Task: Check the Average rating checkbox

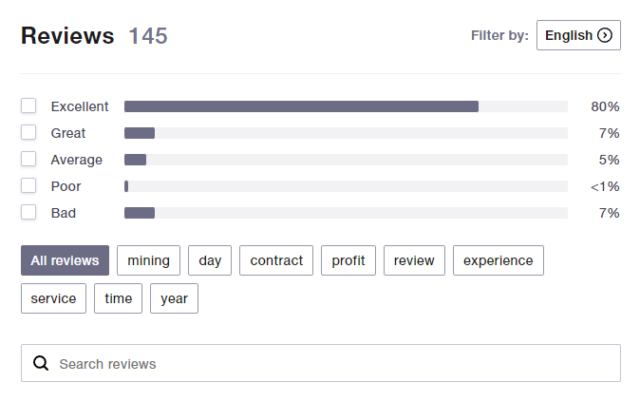Action: 29,159
